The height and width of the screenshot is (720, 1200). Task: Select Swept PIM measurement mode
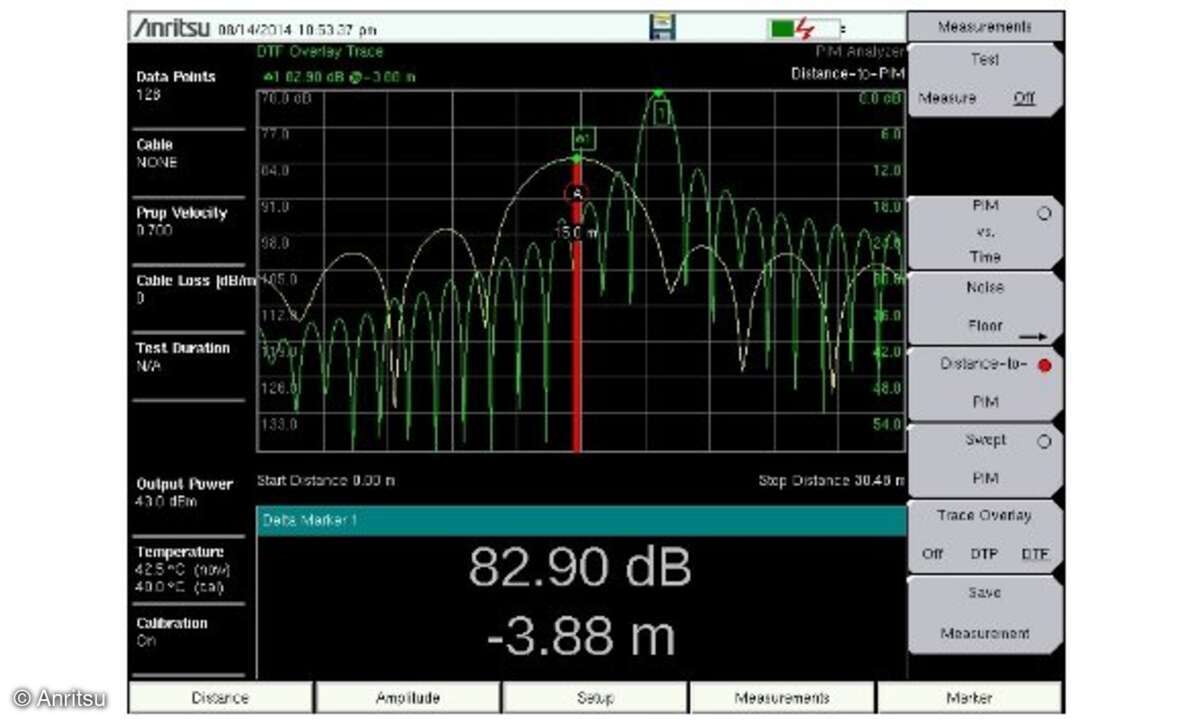click(984, 459)
